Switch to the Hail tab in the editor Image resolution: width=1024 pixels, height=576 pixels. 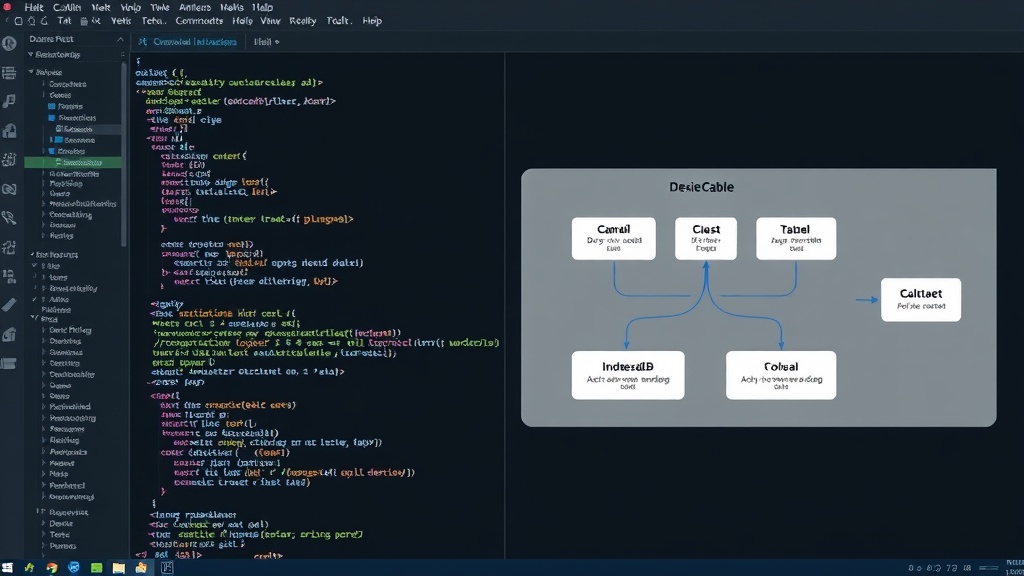[266, 42]
